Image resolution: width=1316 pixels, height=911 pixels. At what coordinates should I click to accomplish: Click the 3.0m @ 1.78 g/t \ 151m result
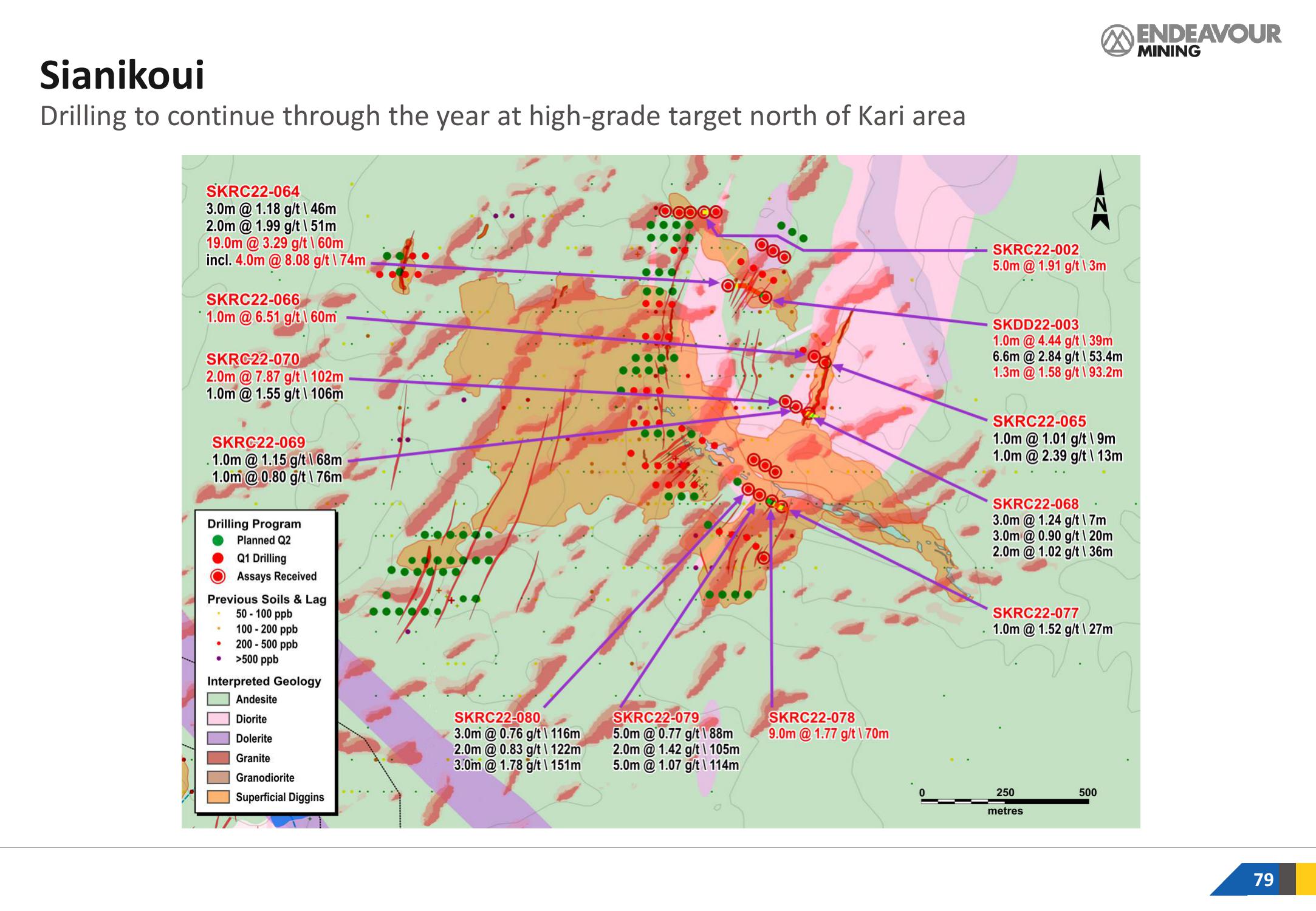(x=517, y=765)
